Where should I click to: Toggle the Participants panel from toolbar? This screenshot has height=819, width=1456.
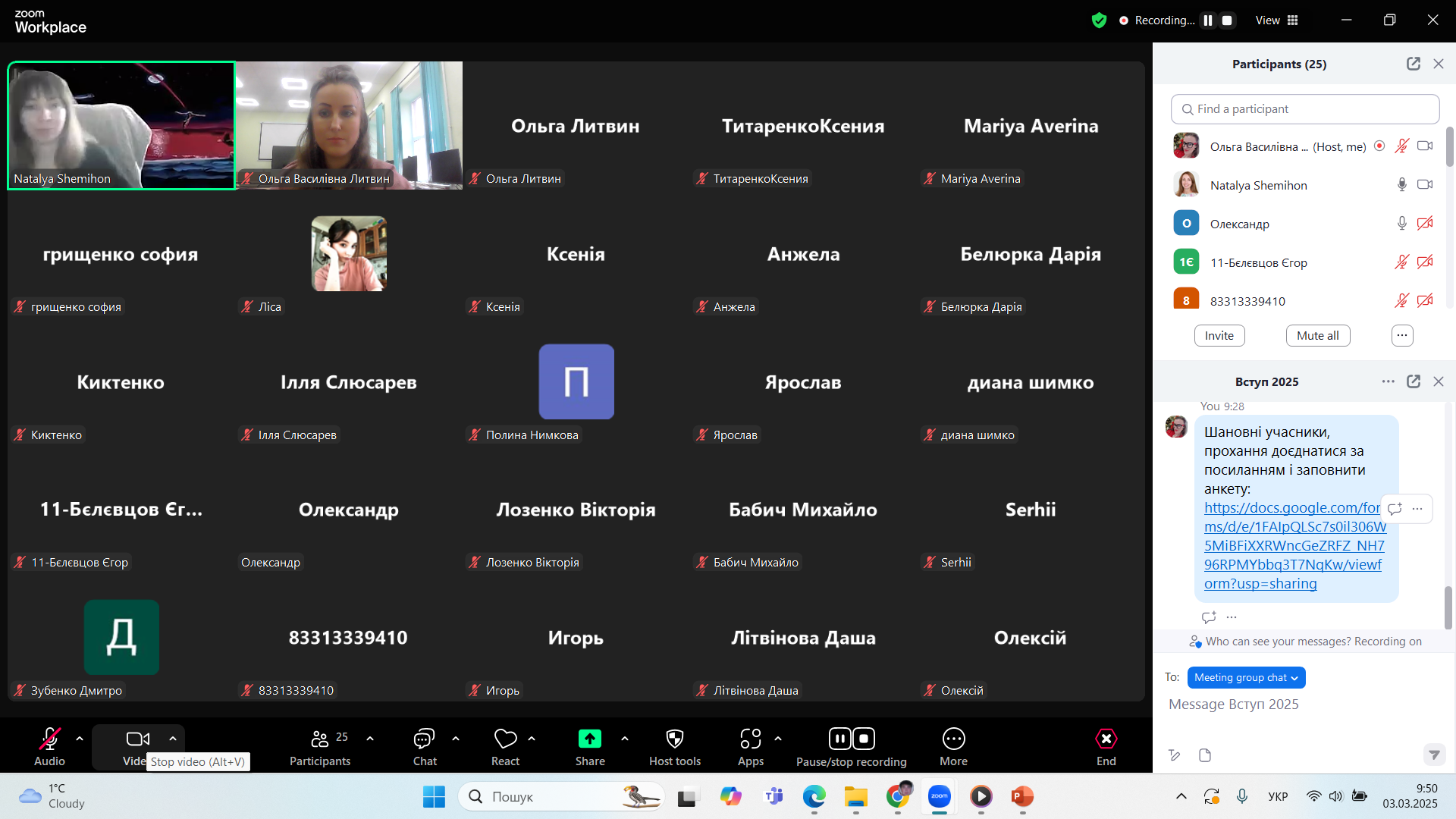(320, 746)
